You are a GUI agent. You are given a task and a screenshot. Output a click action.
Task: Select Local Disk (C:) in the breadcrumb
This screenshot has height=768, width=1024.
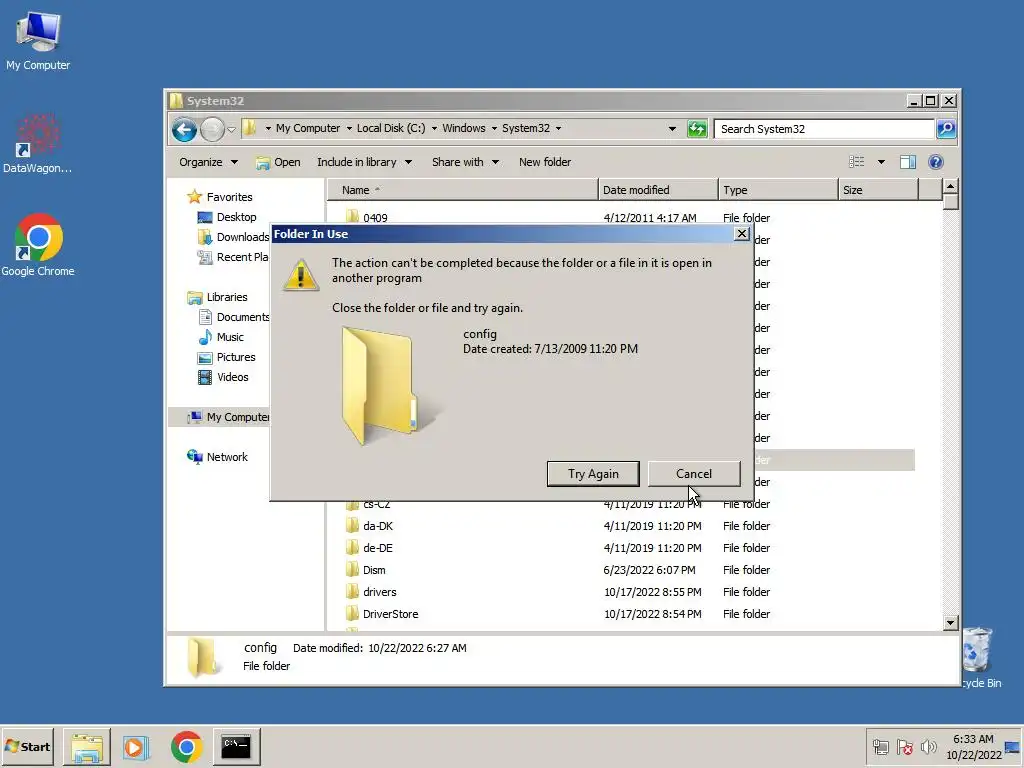[391, 128]
